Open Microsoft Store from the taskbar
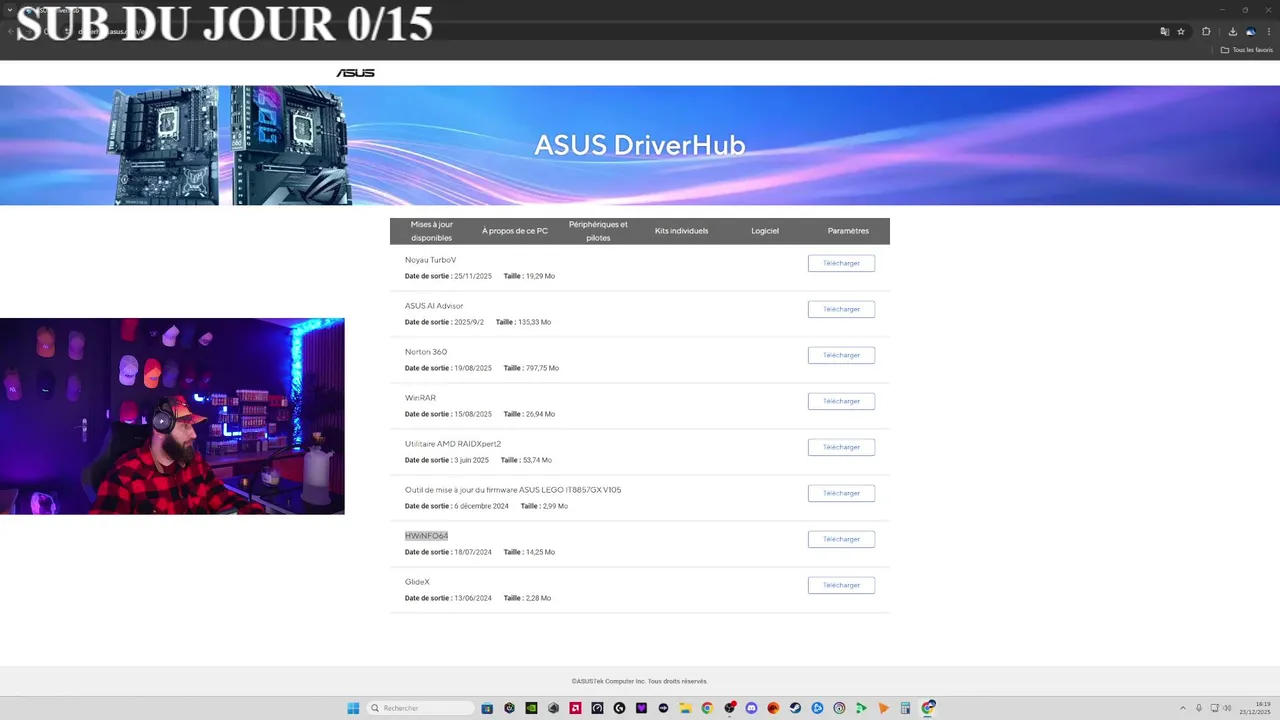 click(487, 708)
